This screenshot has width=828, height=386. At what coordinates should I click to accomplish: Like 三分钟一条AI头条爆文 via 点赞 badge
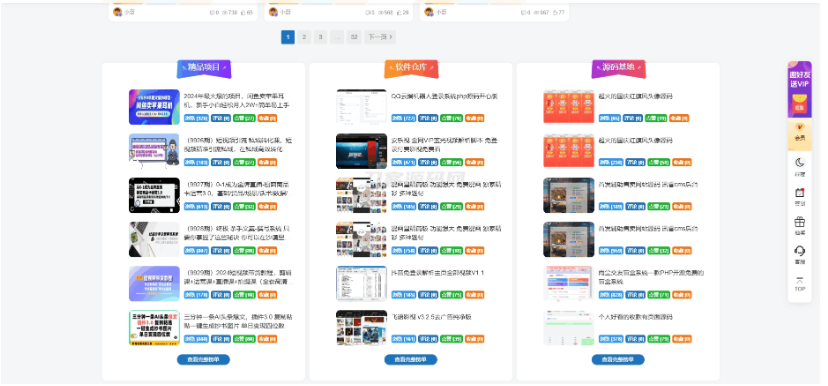(244, 339)
